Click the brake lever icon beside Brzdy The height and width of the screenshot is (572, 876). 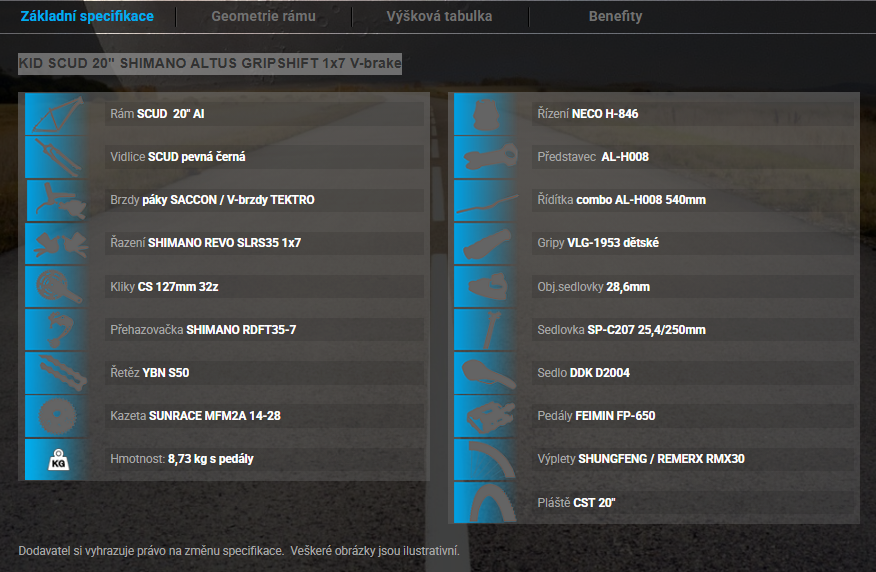click(x=58, y=200)
